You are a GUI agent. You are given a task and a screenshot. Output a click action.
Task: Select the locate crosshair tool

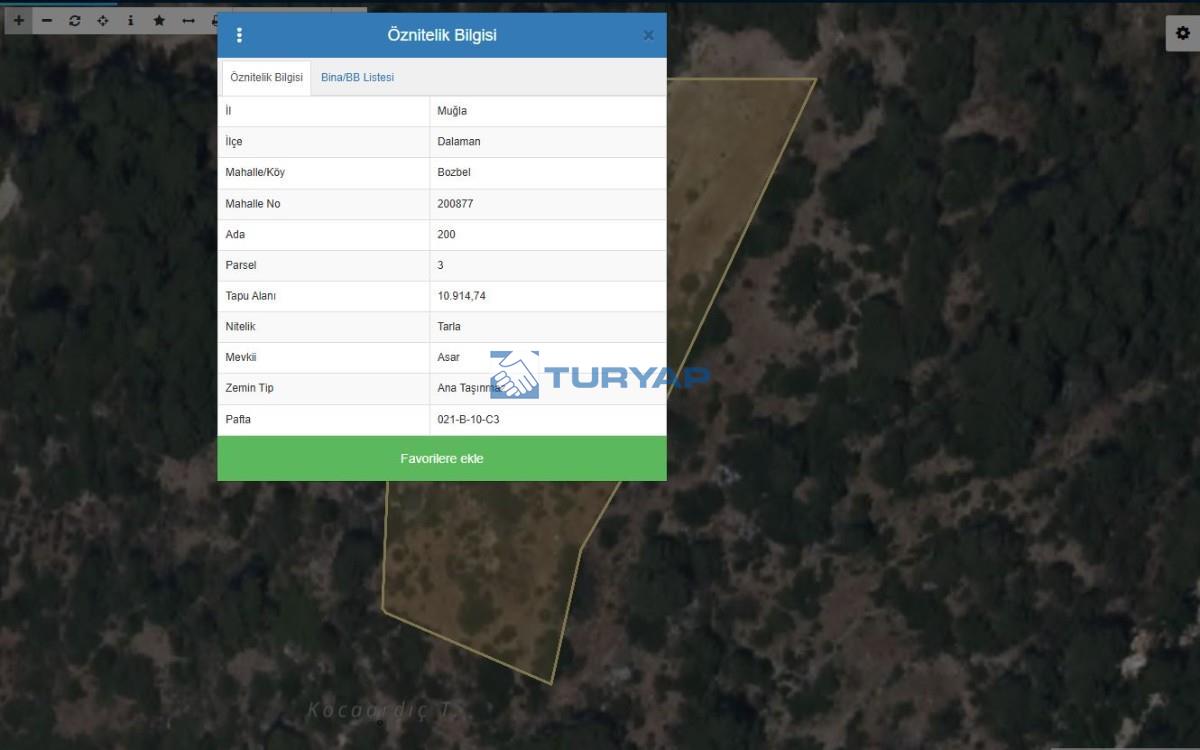[x=103, y=20]
